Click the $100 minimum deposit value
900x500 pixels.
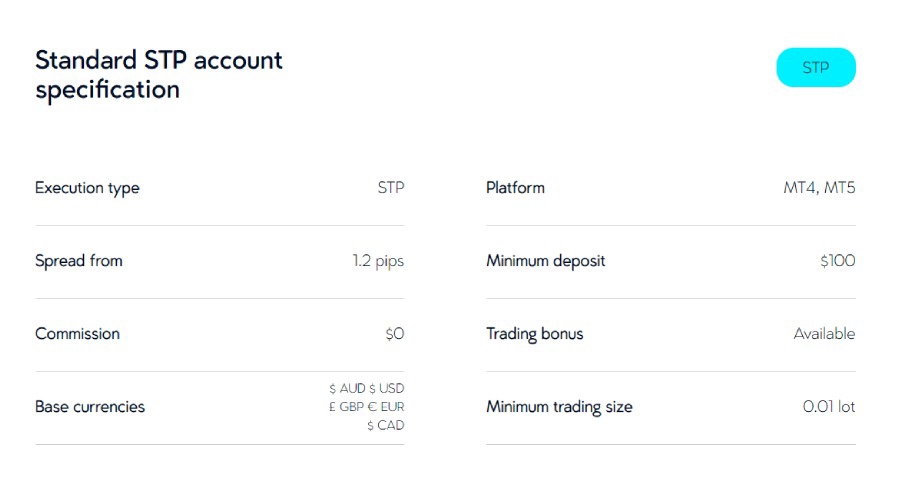point(837,261)
